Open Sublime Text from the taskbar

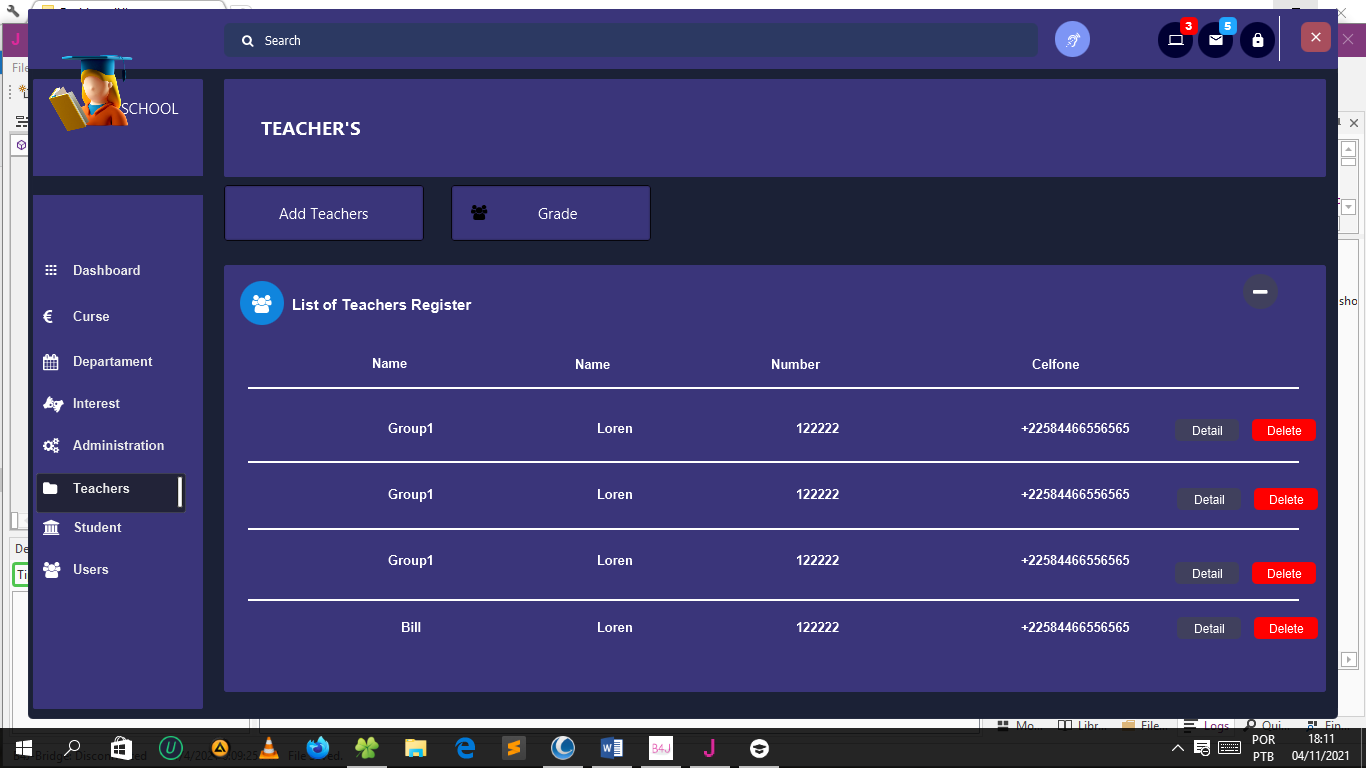(514, 748)
